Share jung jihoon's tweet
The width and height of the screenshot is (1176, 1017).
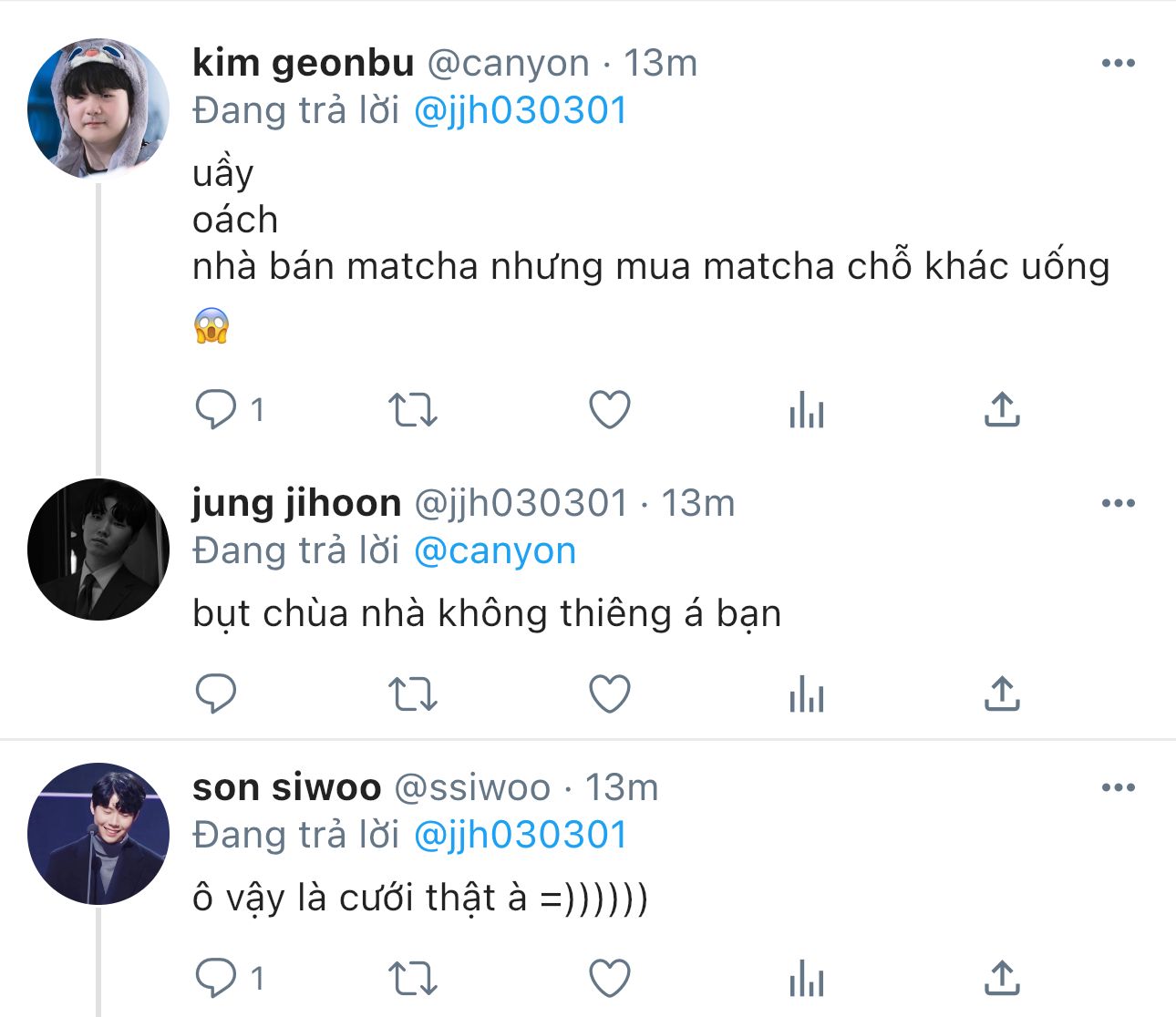(x=1002, y=693)
